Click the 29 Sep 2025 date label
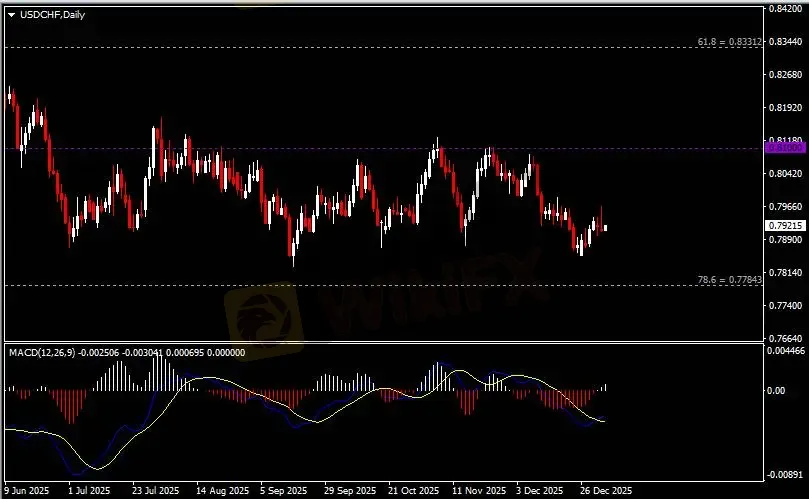This screenshot has width=809, height=499. click(x=350, y=490)
